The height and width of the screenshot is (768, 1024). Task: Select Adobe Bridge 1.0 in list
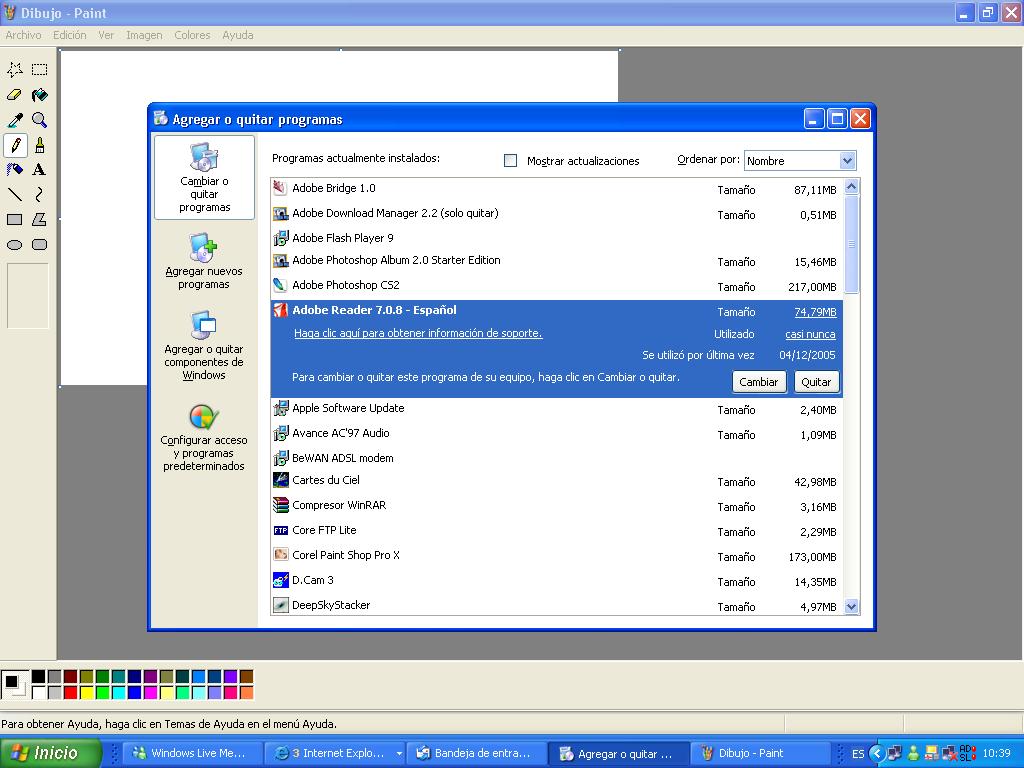click(557, 189)
